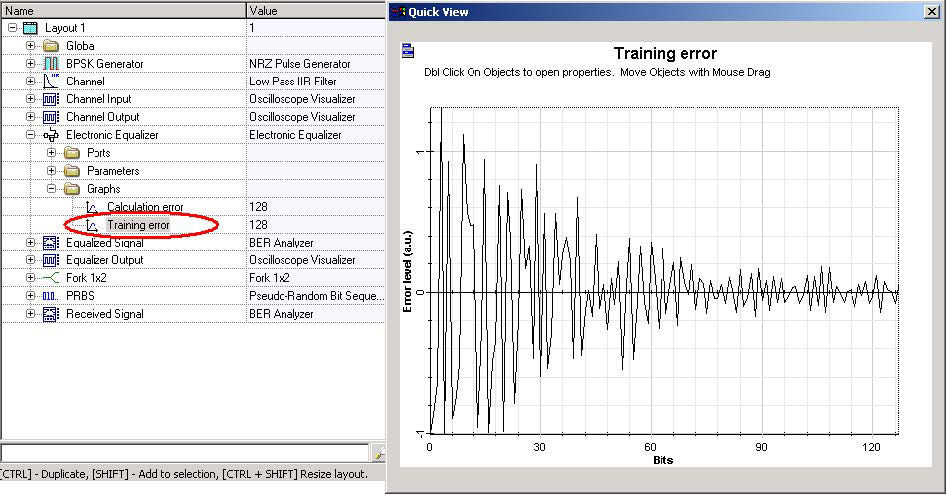Click the Calculation error graph icon
Screen dimensions: 946x495
tap(92, 207)
